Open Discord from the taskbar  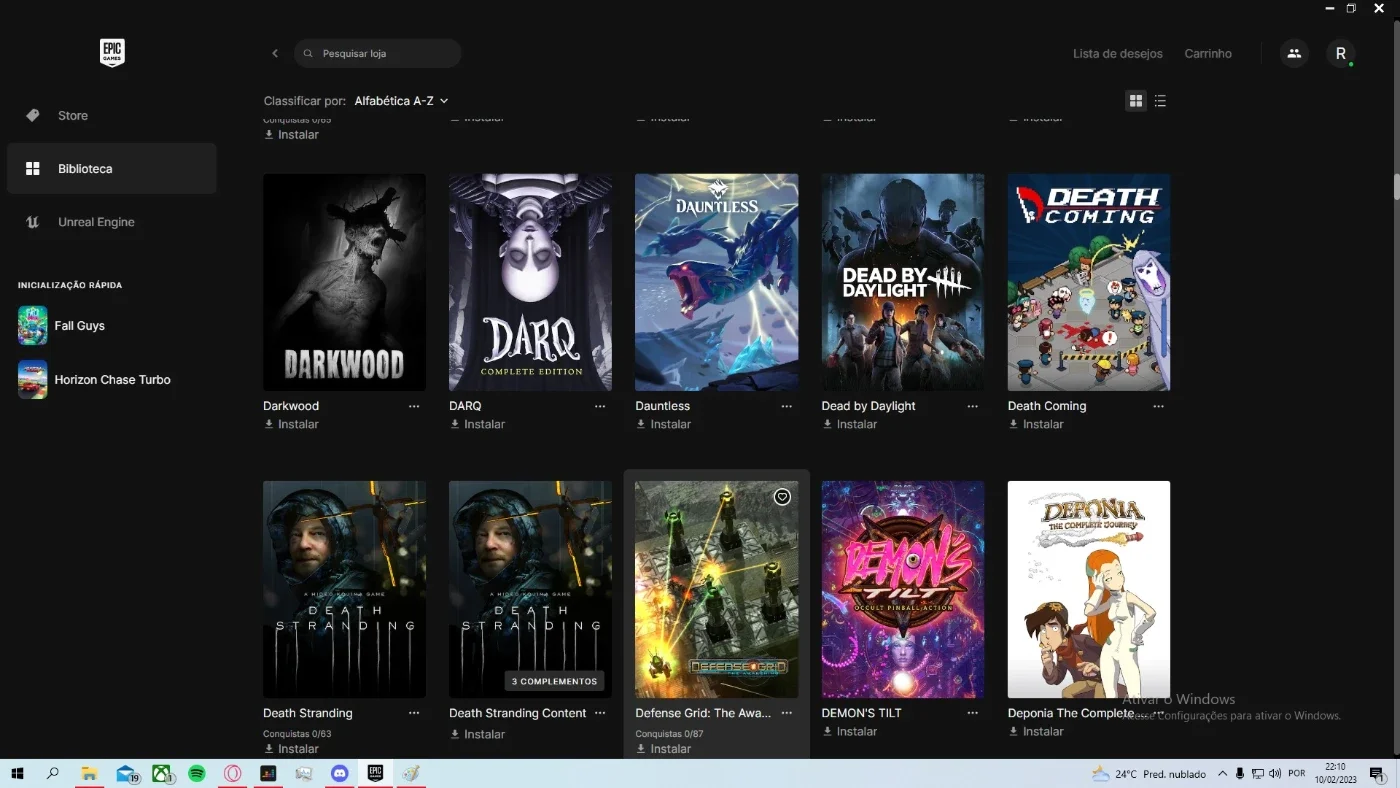(x=340, y=773)
